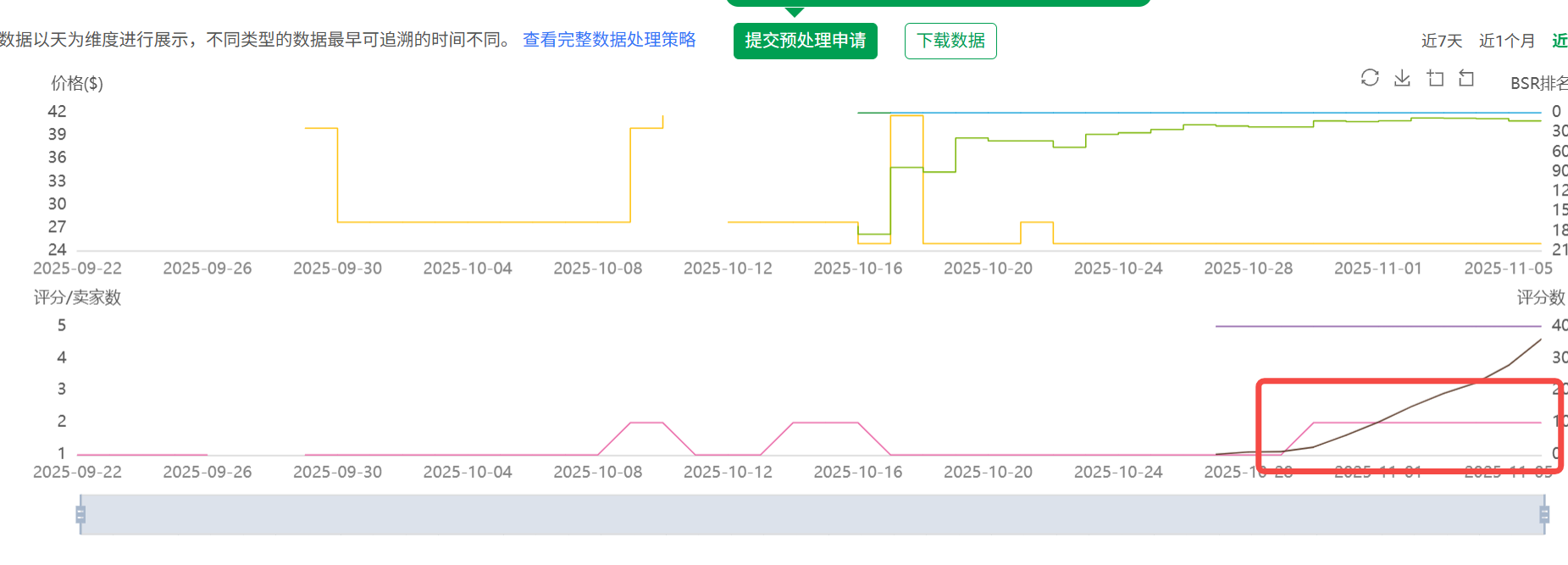Click the middle of the data zoom bar
Image resolution: width=1568 pixels, height=565 pixels.
click(x=812, y=514)
